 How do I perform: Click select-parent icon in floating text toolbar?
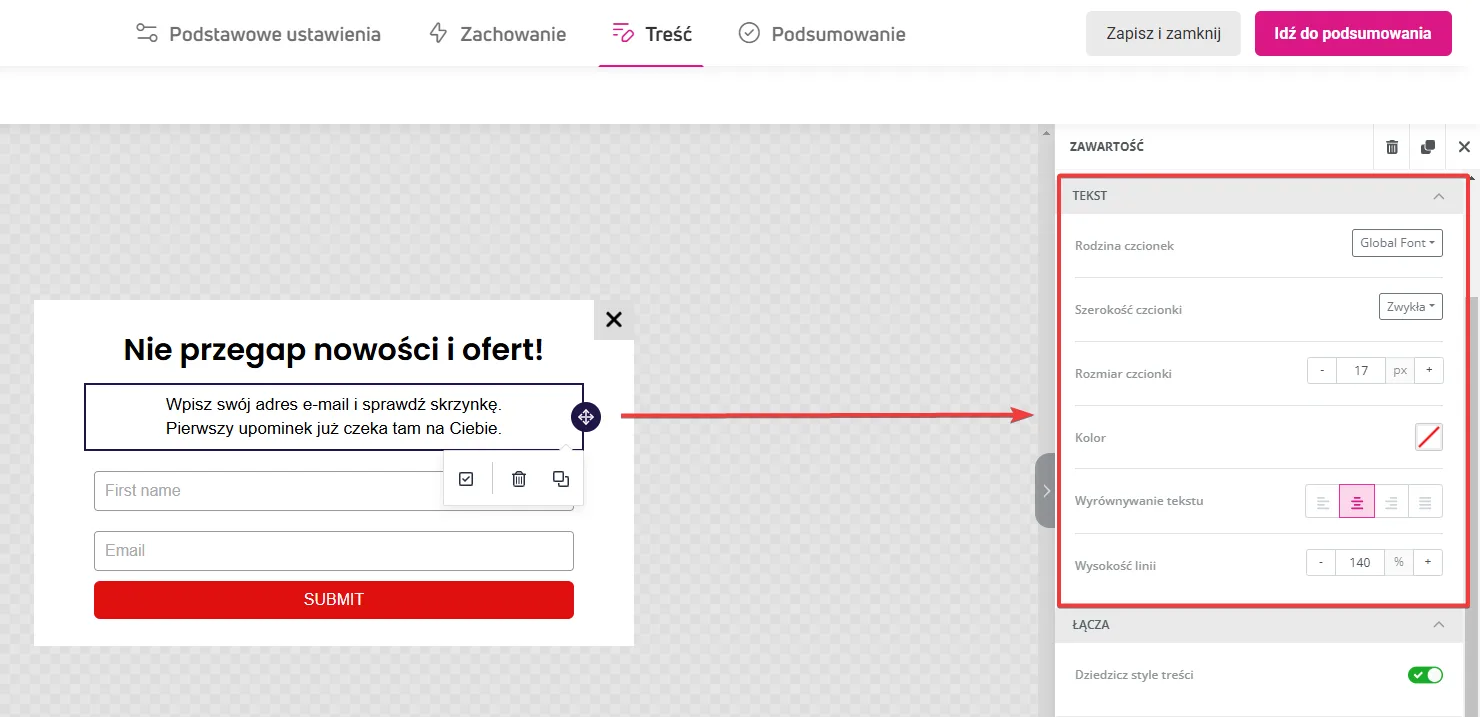pos(466,479)
